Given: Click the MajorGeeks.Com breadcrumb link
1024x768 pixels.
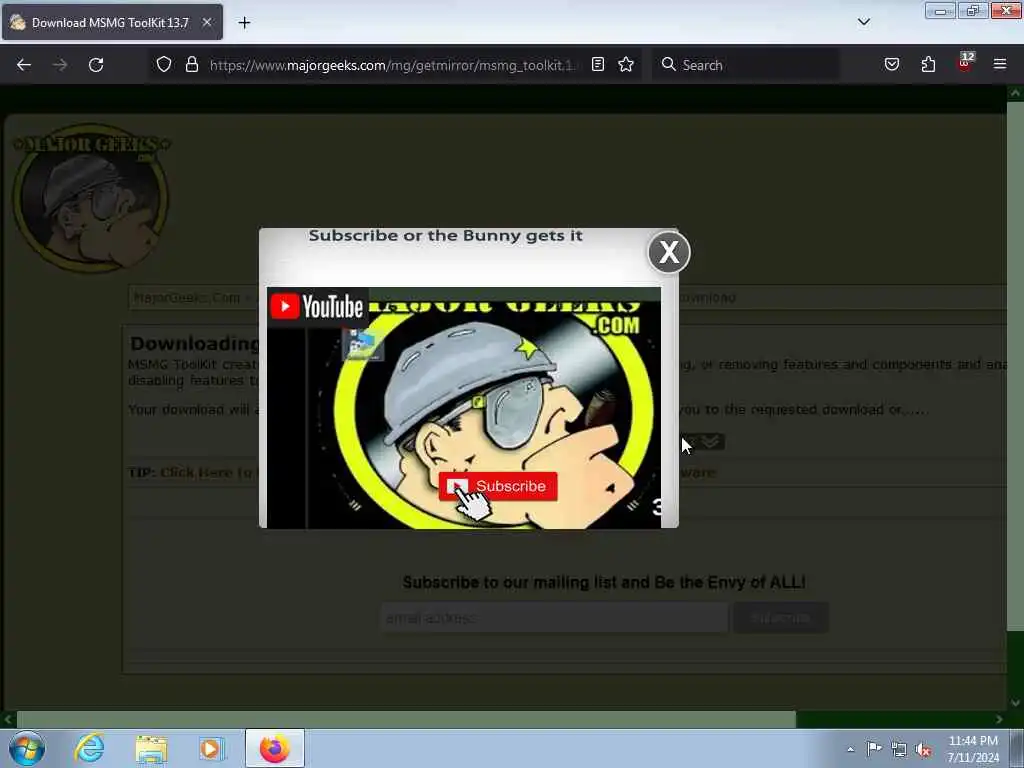Looking at the screenshot, I should pos(187,298).
